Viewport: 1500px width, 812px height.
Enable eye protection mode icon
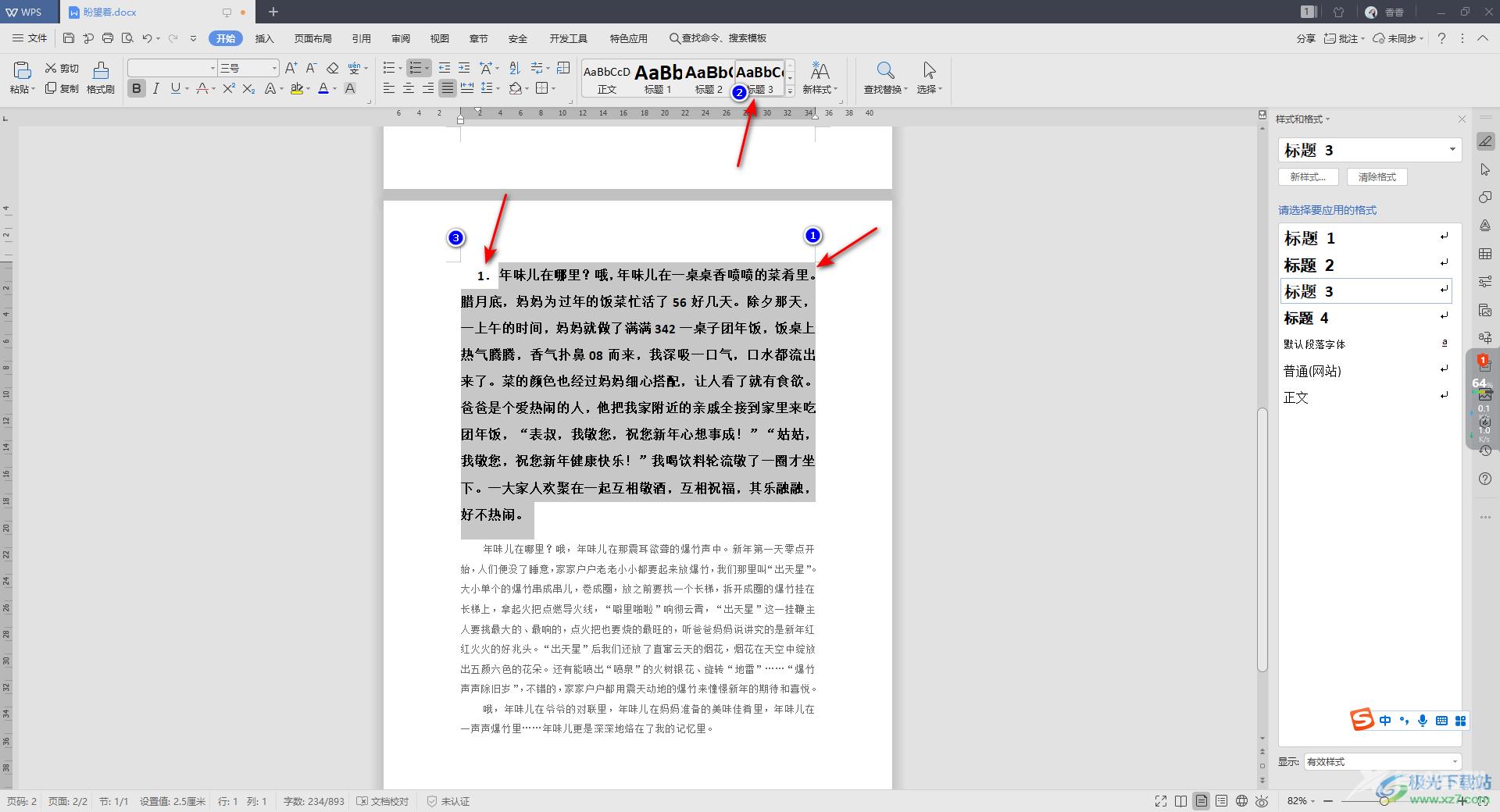[1262, 801]
